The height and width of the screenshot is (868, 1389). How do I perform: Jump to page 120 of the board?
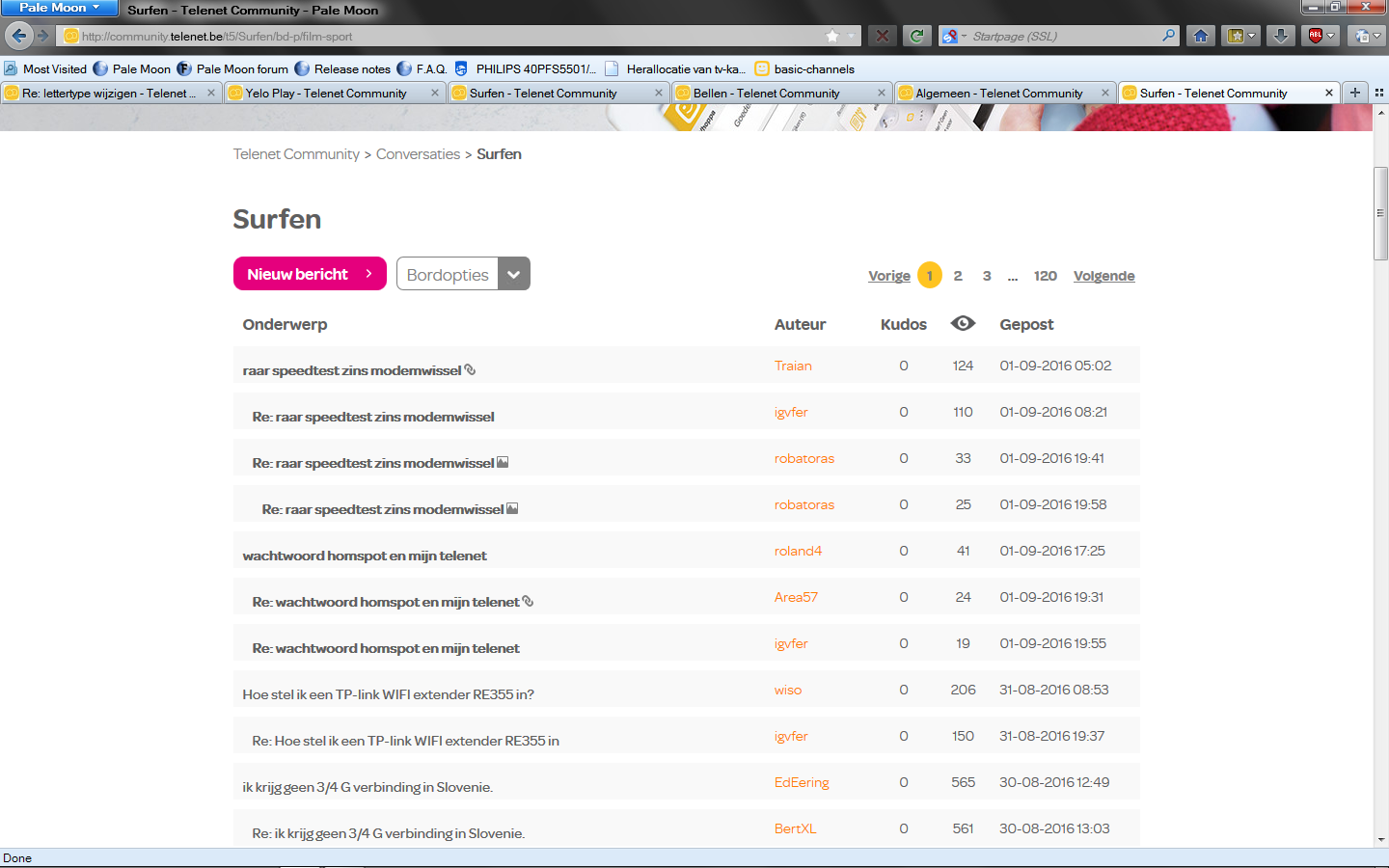[1046, 276]
